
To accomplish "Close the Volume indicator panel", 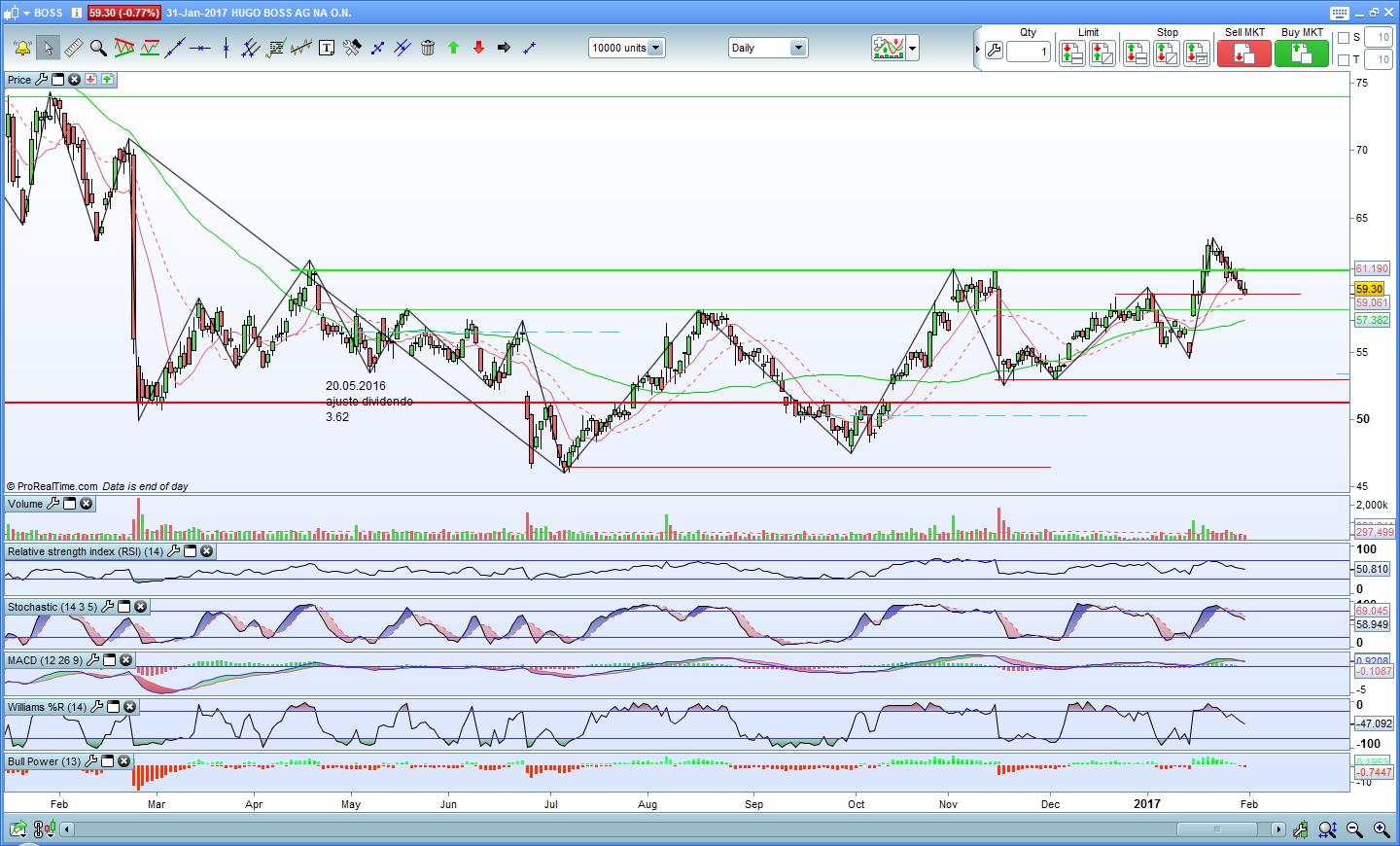I will (86, 504).
